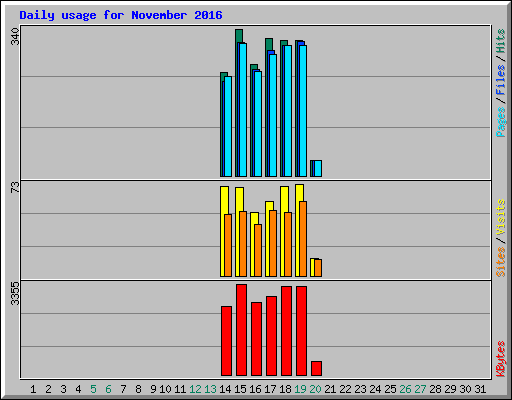Viewport: 512px width, 400px height.
Task: Click the small red KBytes bar for day 20
Action: (x=316, y=368)
